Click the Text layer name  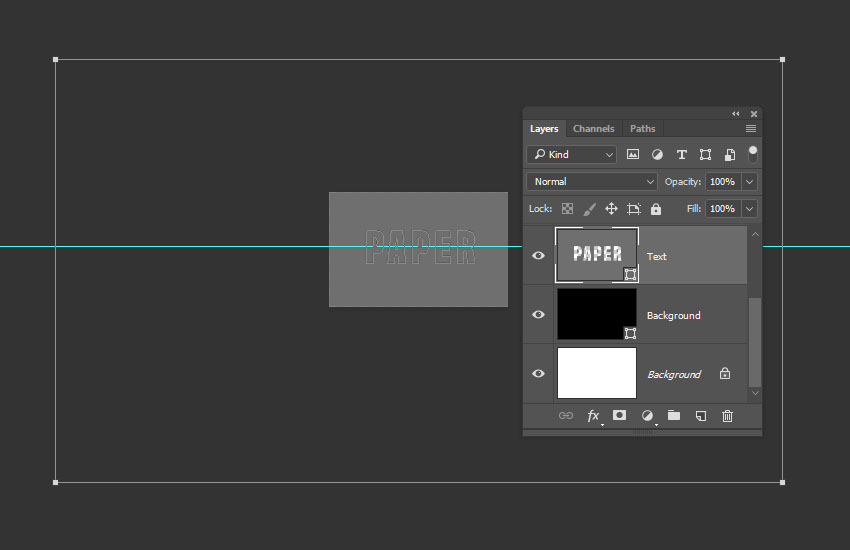pos(656,256)
